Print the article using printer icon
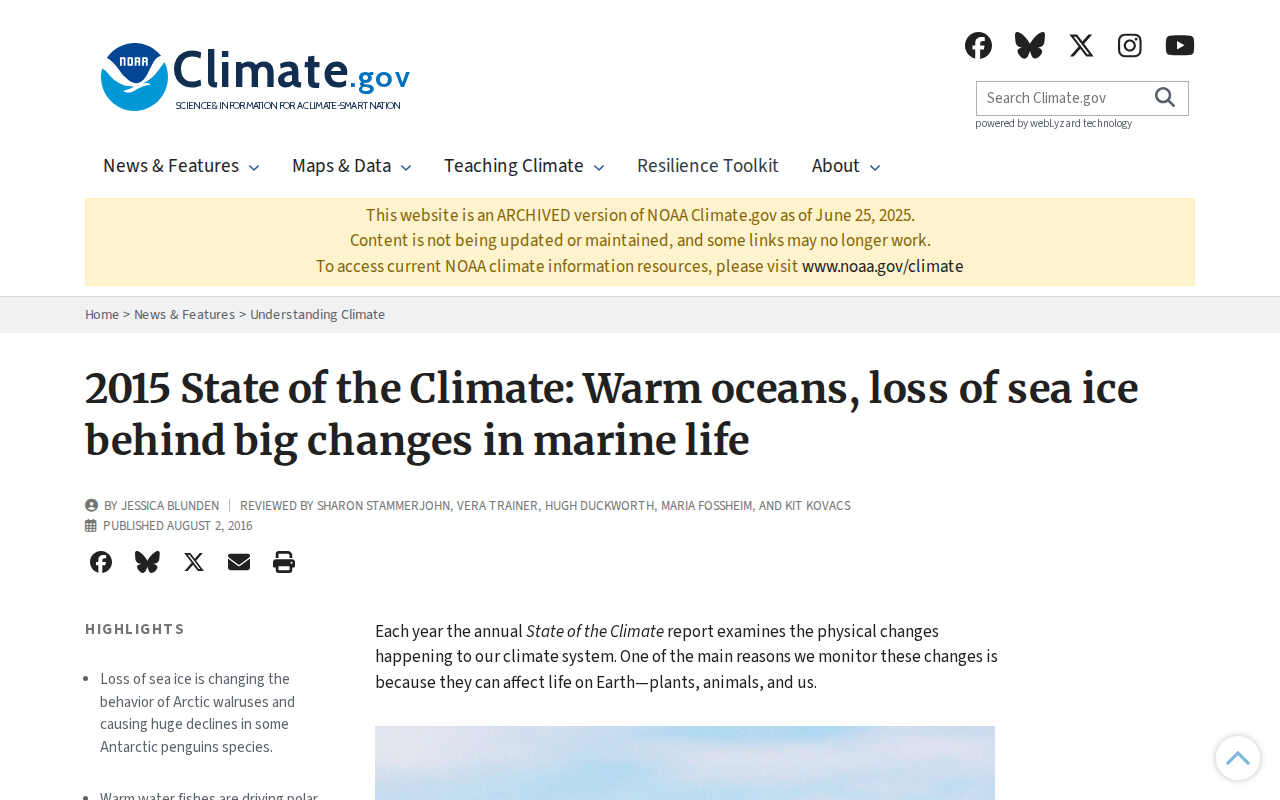 pos(284,562)
